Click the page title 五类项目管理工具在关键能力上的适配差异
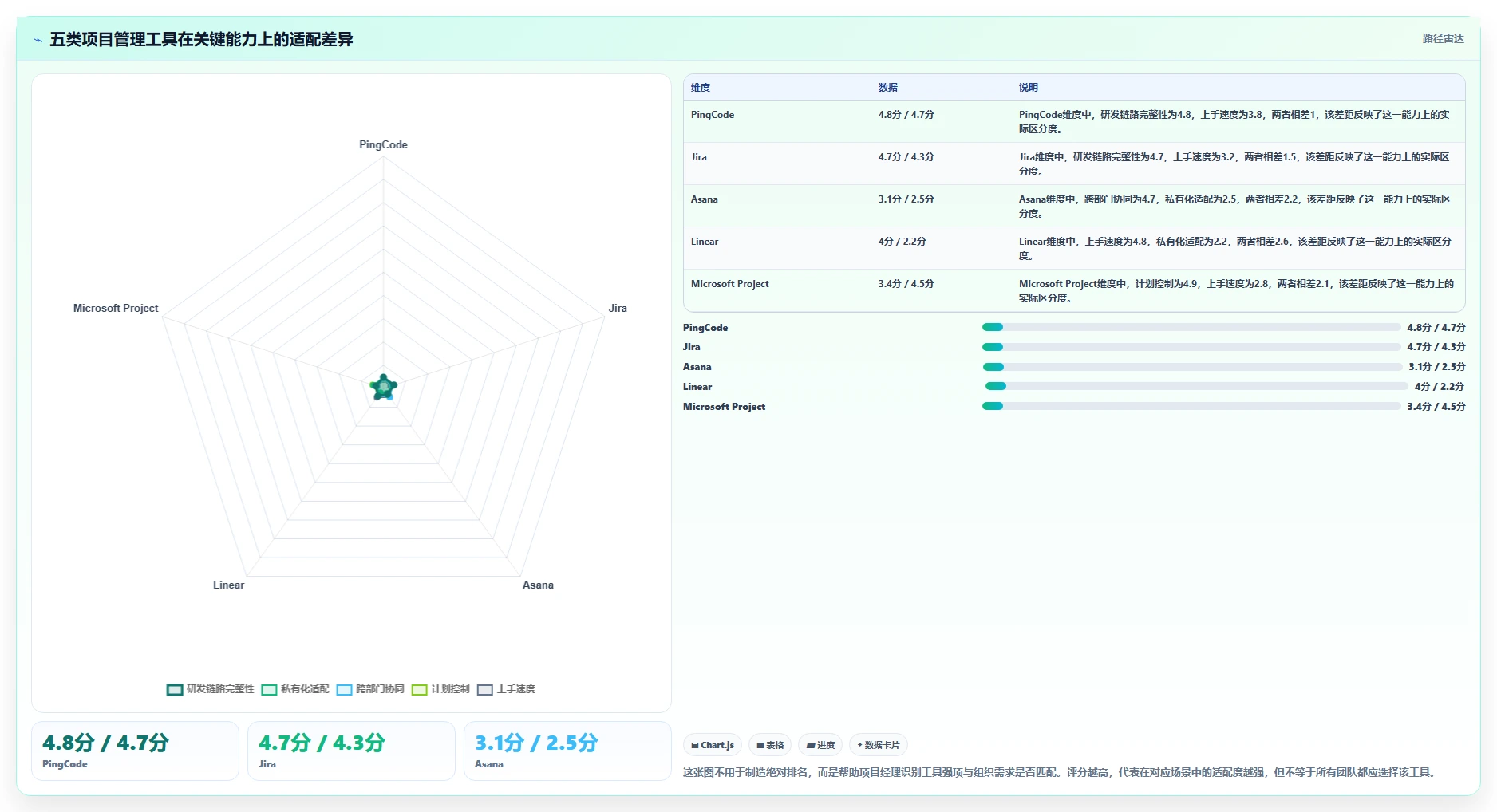 tap(201, 39)
